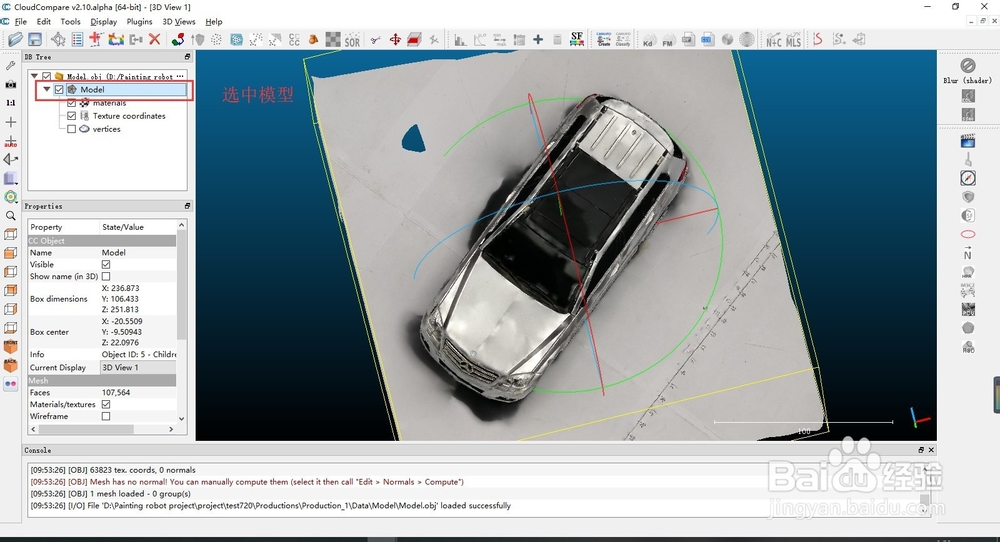Open the Cross Section red box tool
Viewport: 1000px width, 542px height.
coord(415,40)
